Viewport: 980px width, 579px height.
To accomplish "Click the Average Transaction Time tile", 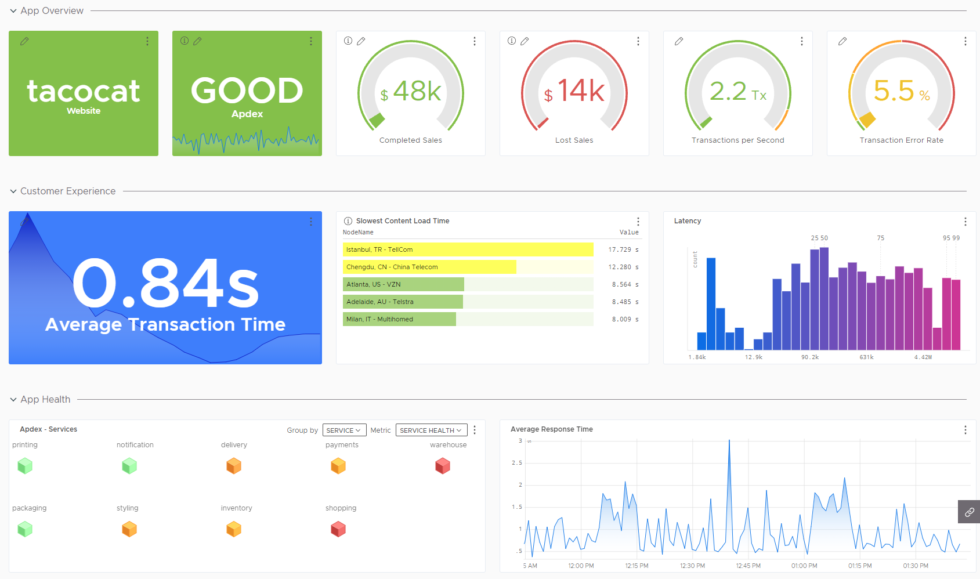I will 165,287.
